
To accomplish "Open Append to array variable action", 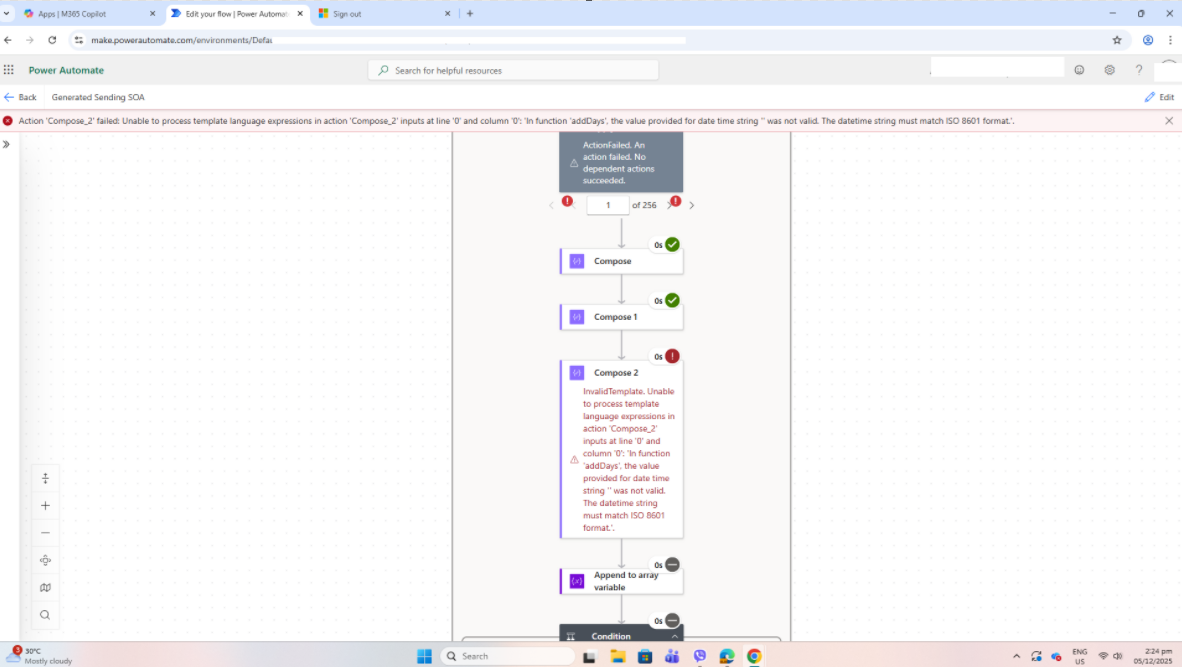I will point(622,581).
